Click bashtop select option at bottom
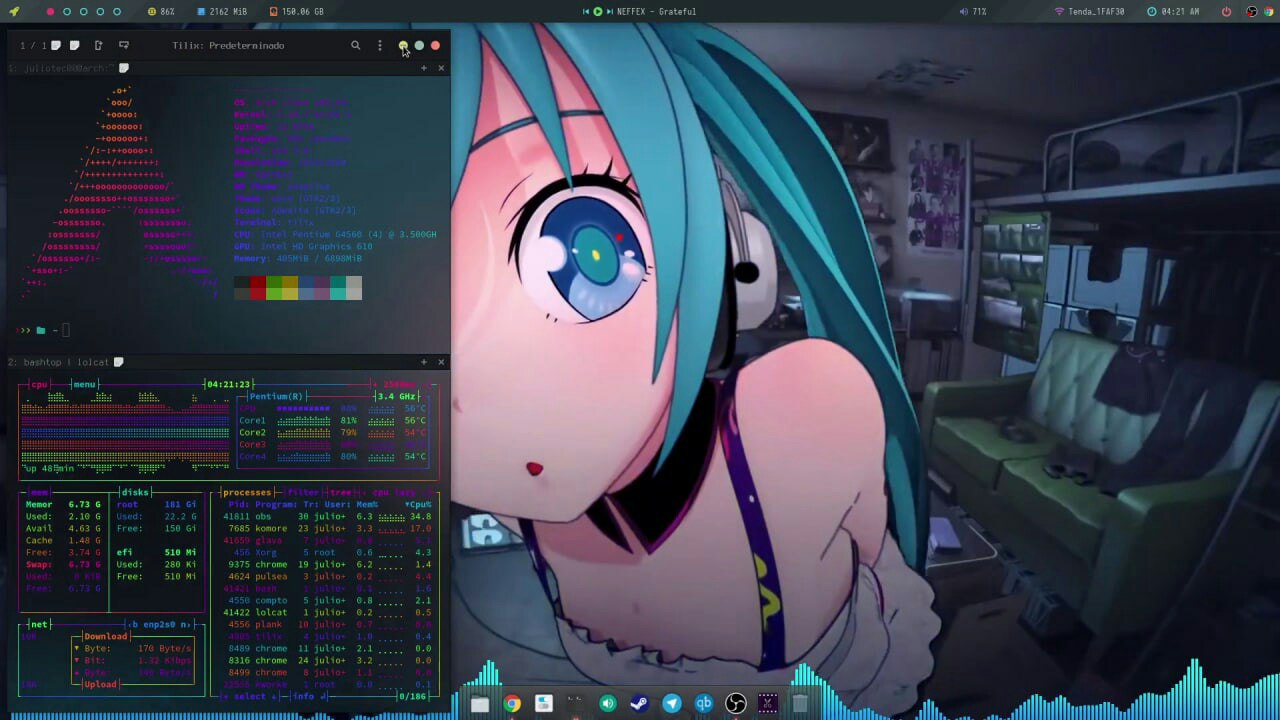This screenshot has height=720, width=1280. pos(250,696)
